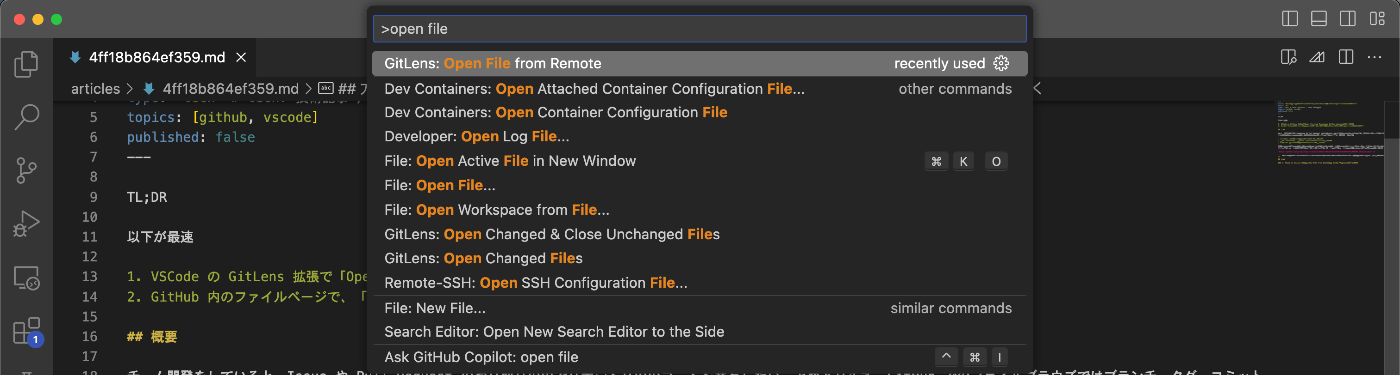Click the gear icon beside recently used
Screen dimensions: 1400x375
click(x=1001, y=63)
